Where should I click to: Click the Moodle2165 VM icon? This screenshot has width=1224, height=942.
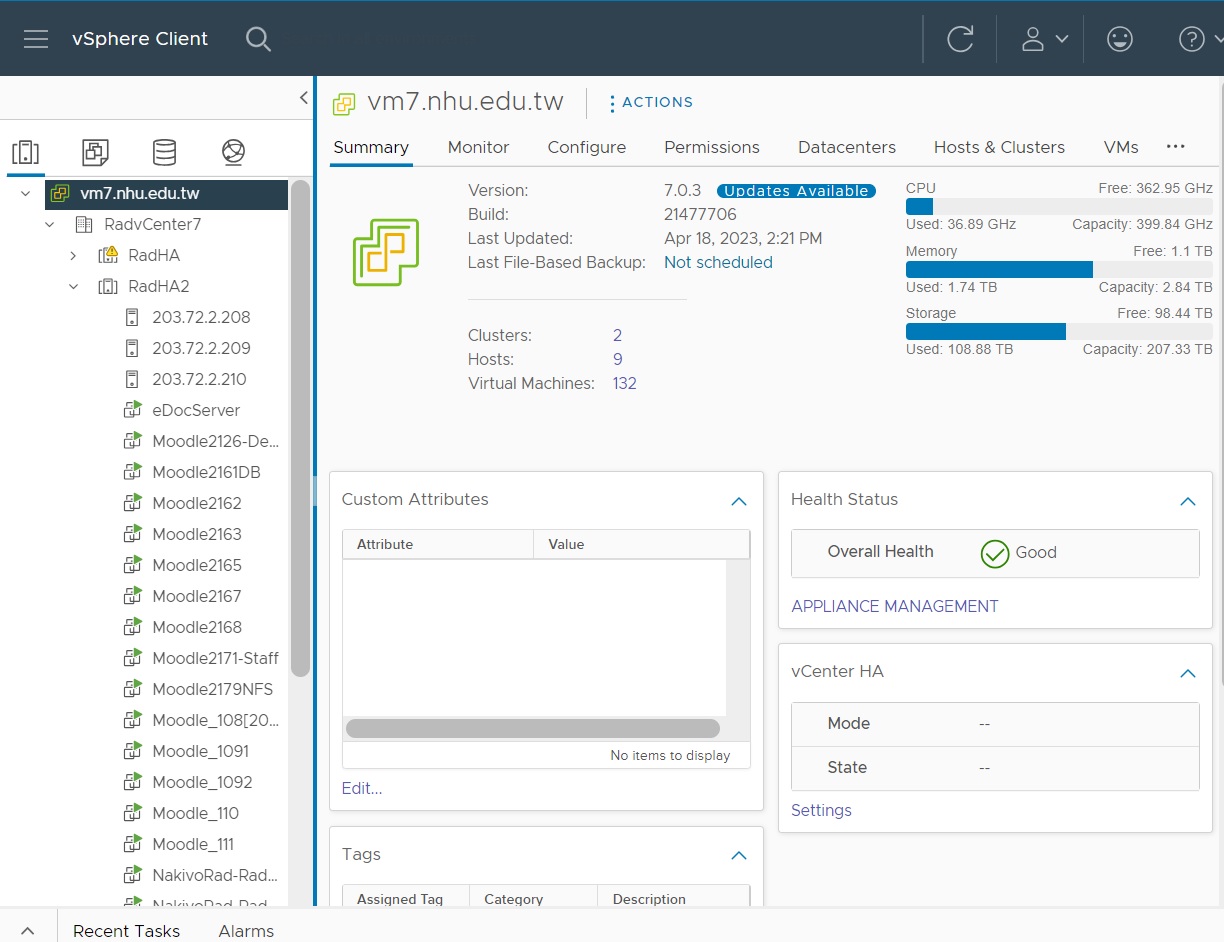[132, 565]
